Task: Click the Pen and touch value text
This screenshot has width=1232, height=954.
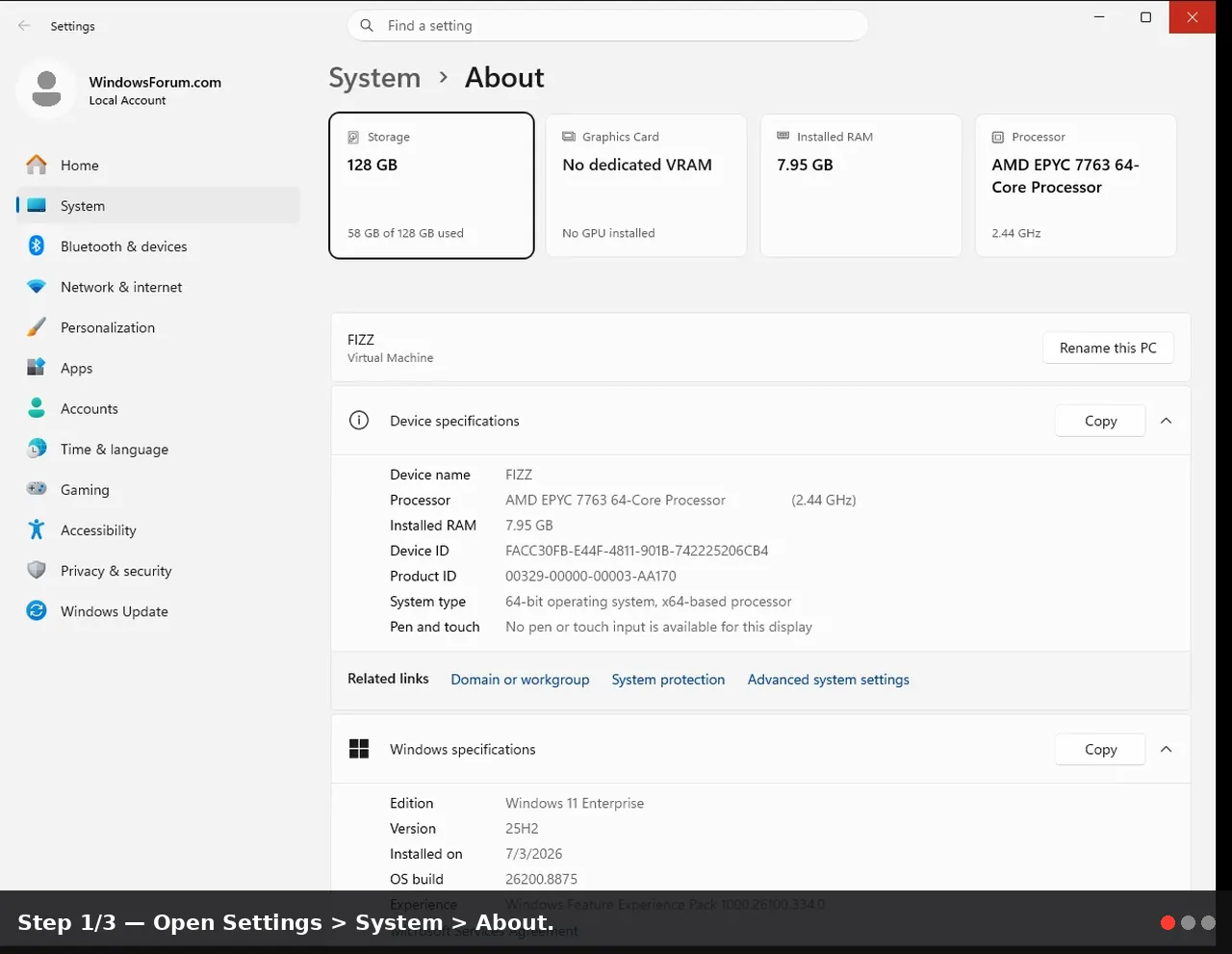Action: point(659,627)
